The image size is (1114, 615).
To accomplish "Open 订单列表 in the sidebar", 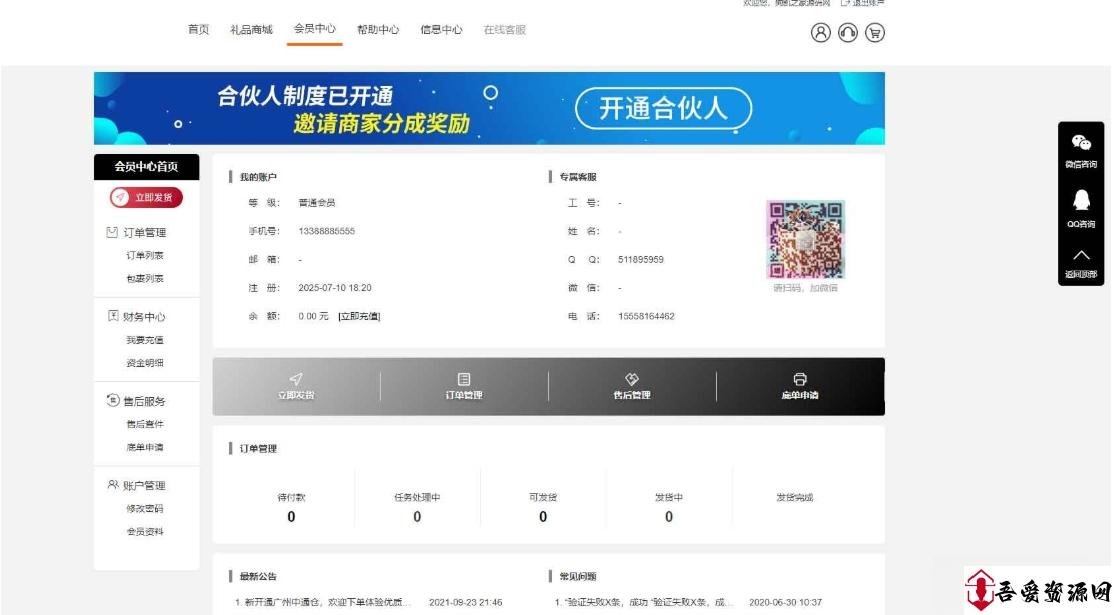I will pos(145,255).
